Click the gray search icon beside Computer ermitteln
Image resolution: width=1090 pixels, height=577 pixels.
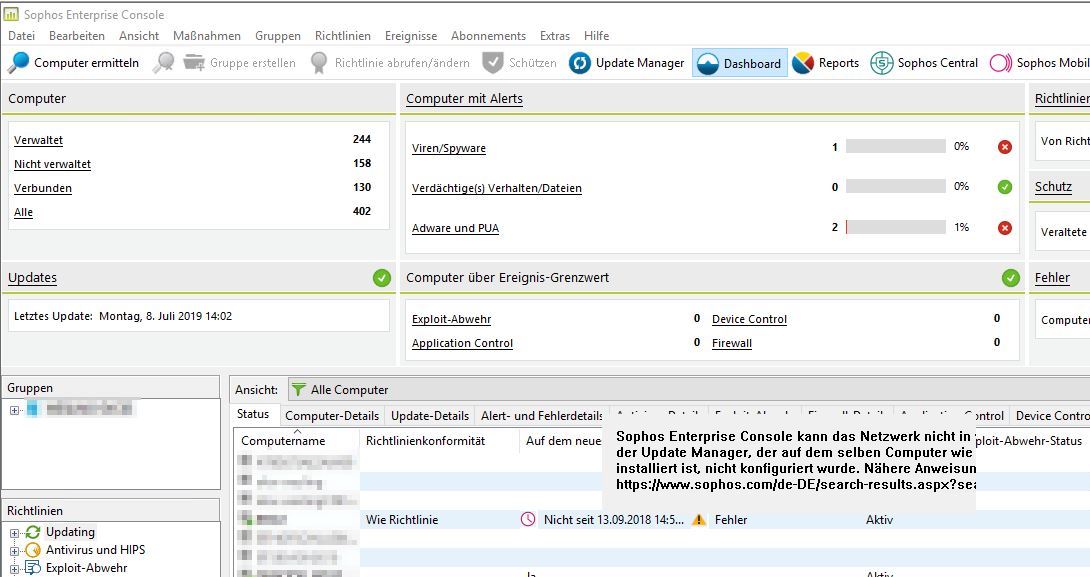click(163, 63)
